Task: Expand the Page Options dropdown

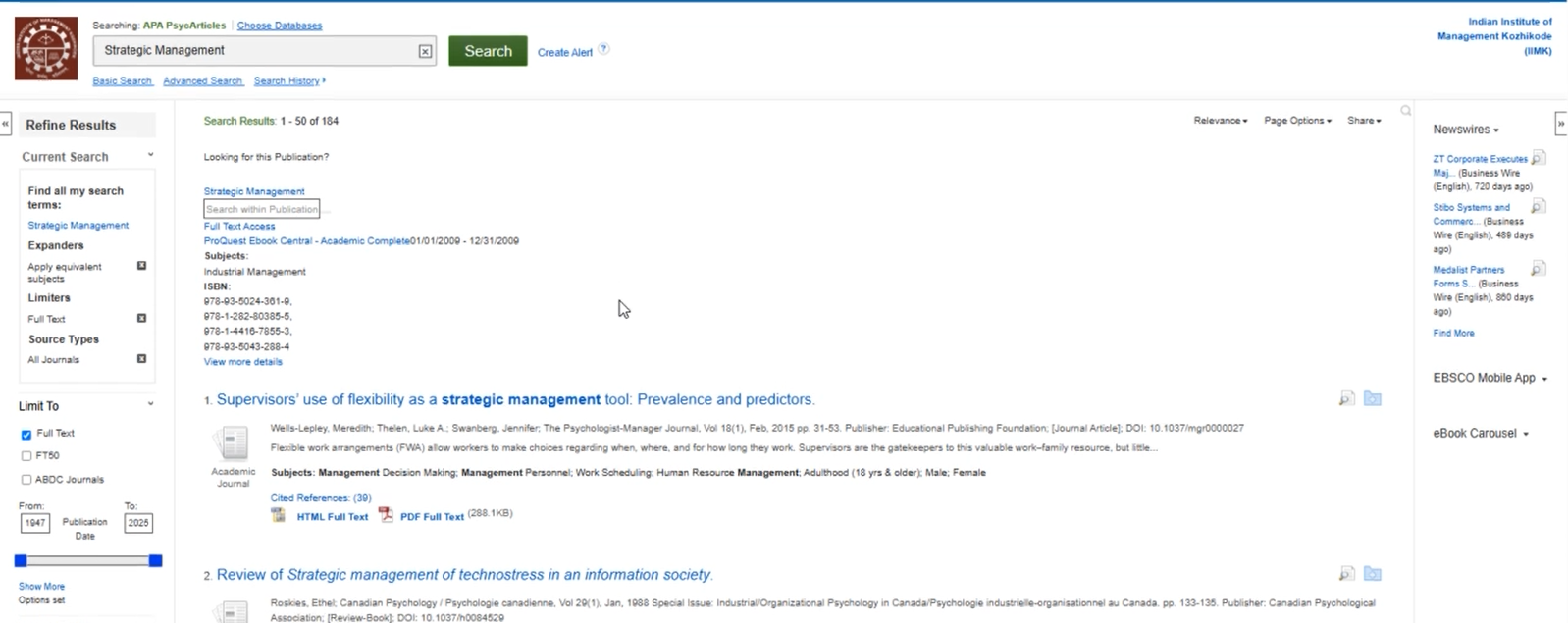Action: tap(1297, 121)
